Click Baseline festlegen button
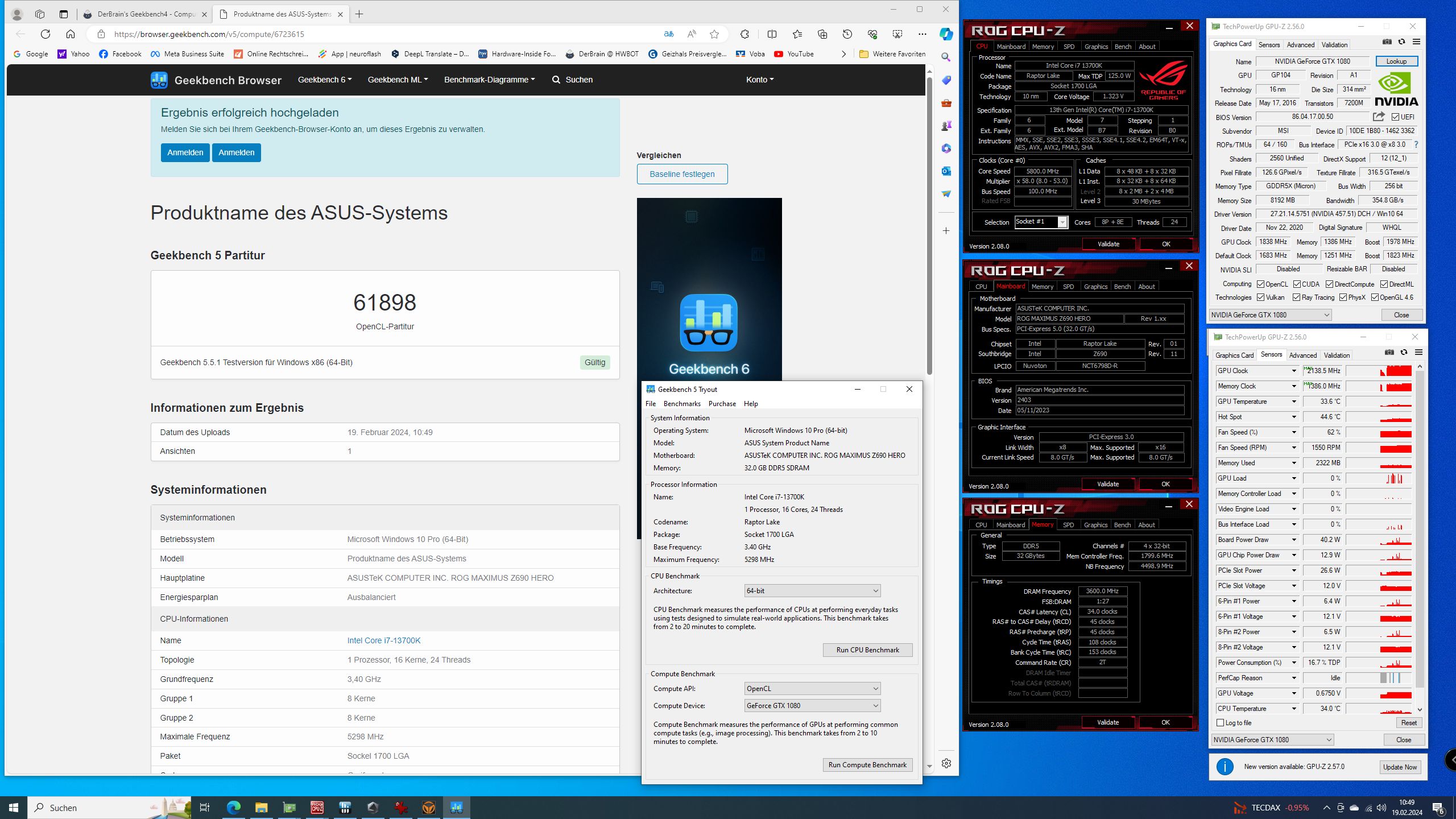This screenshot has height=819, width=1456. tap(682, 174)
